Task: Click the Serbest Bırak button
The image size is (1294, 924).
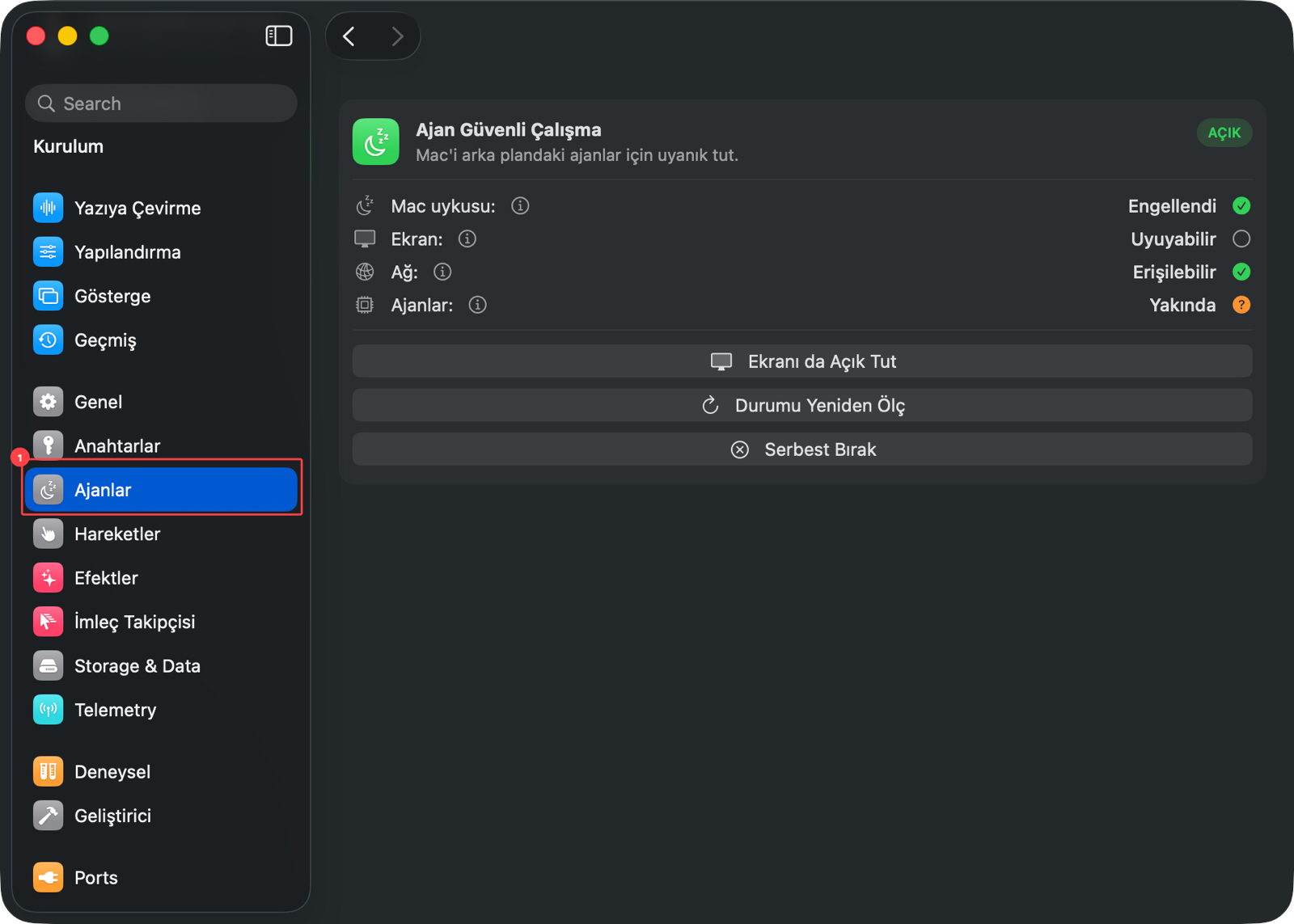Action: [802, 449]
